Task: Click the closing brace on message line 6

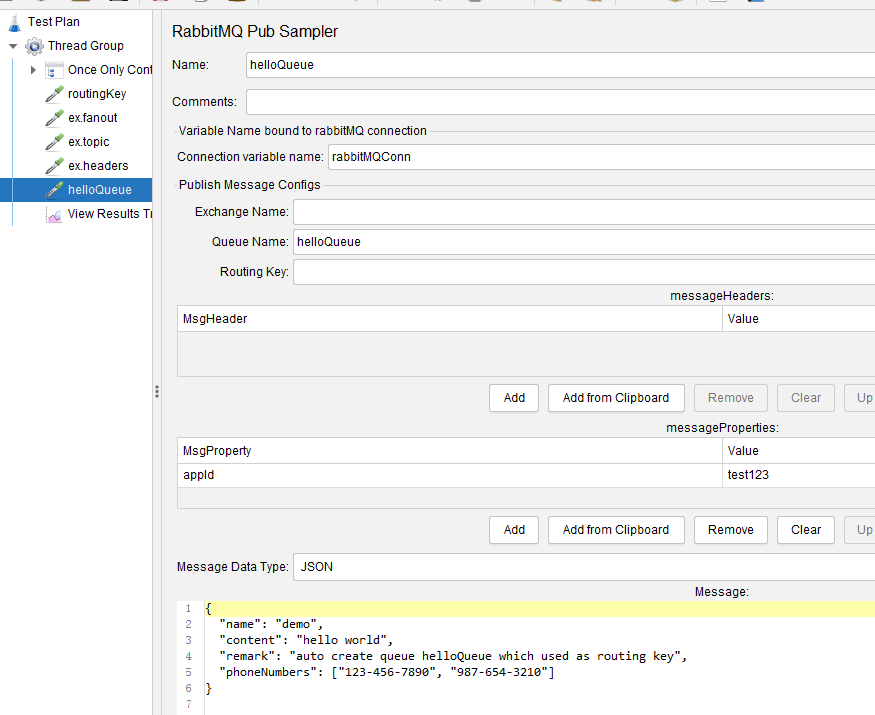Action: 209,689
